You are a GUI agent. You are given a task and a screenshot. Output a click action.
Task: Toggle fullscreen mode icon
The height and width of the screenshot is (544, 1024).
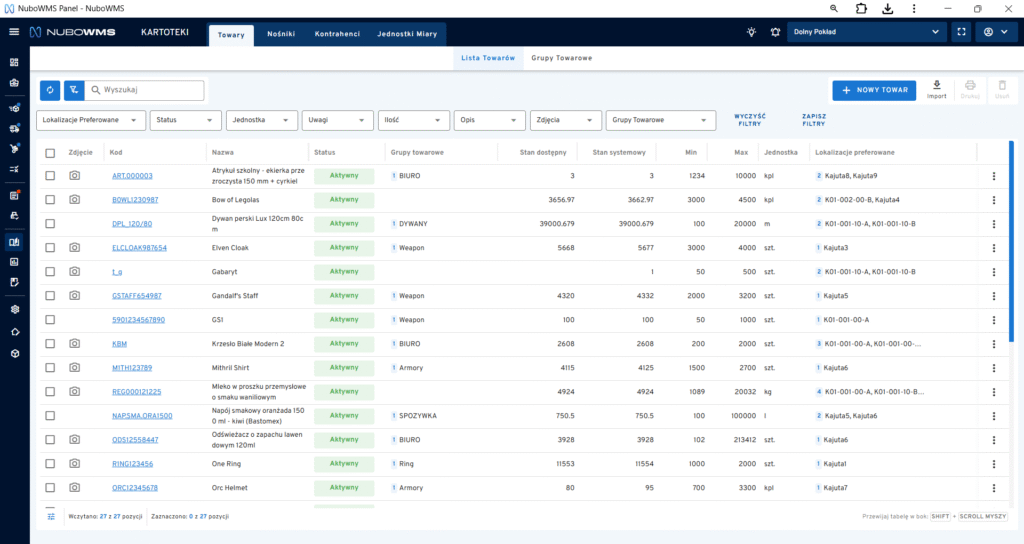point(961,32)
